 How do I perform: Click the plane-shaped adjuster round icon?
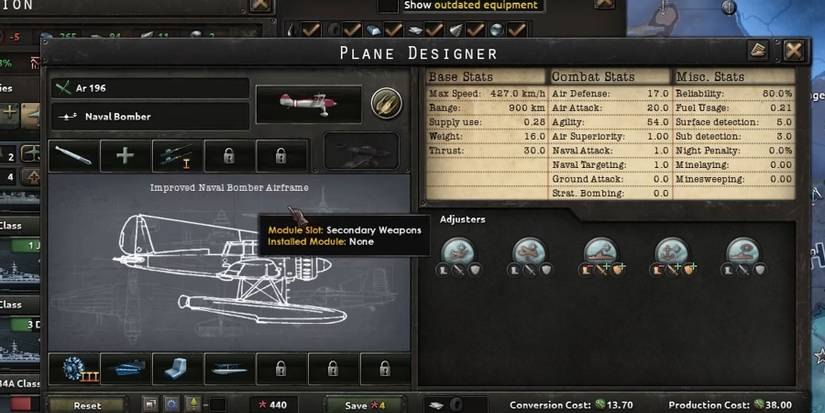tap(529, 250)
